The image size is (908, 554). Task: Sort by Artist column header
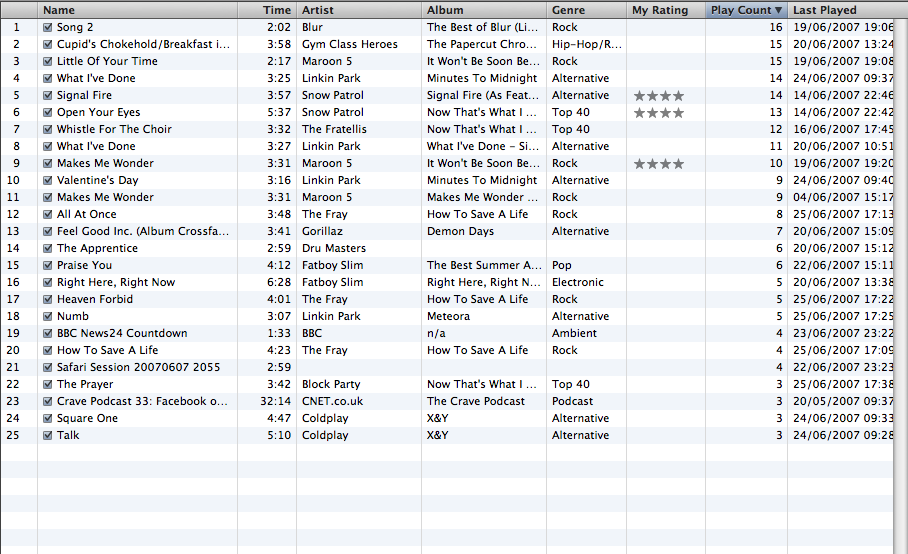[359, 10]
